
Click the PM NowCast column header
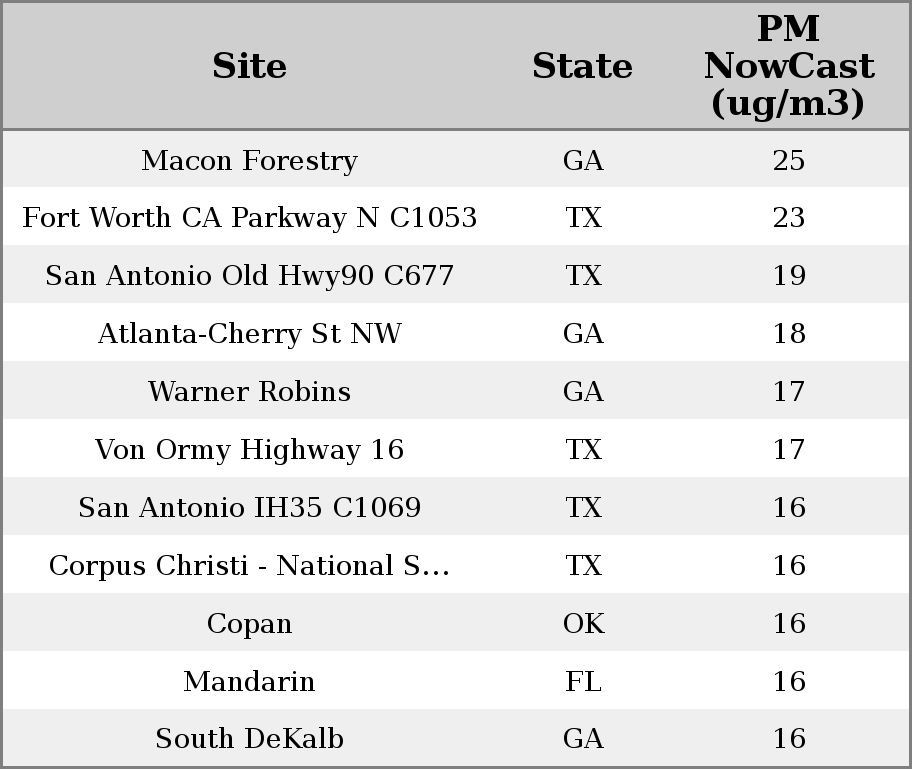click(x=788, y=66)
